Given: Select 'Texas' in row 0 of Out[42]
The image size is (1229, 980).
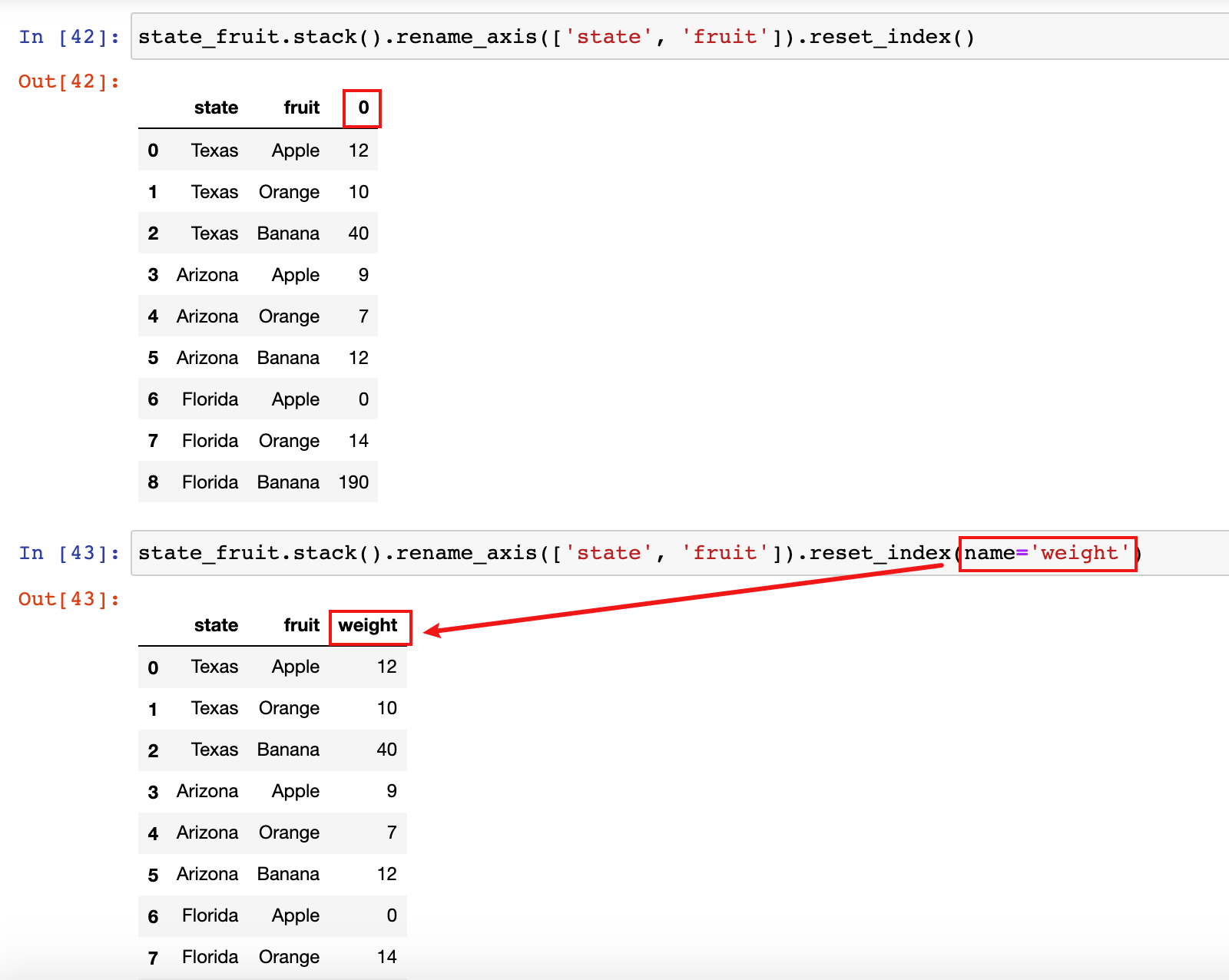Looking at the screenshot, I should pyautogui.click(x=214, y=151).
